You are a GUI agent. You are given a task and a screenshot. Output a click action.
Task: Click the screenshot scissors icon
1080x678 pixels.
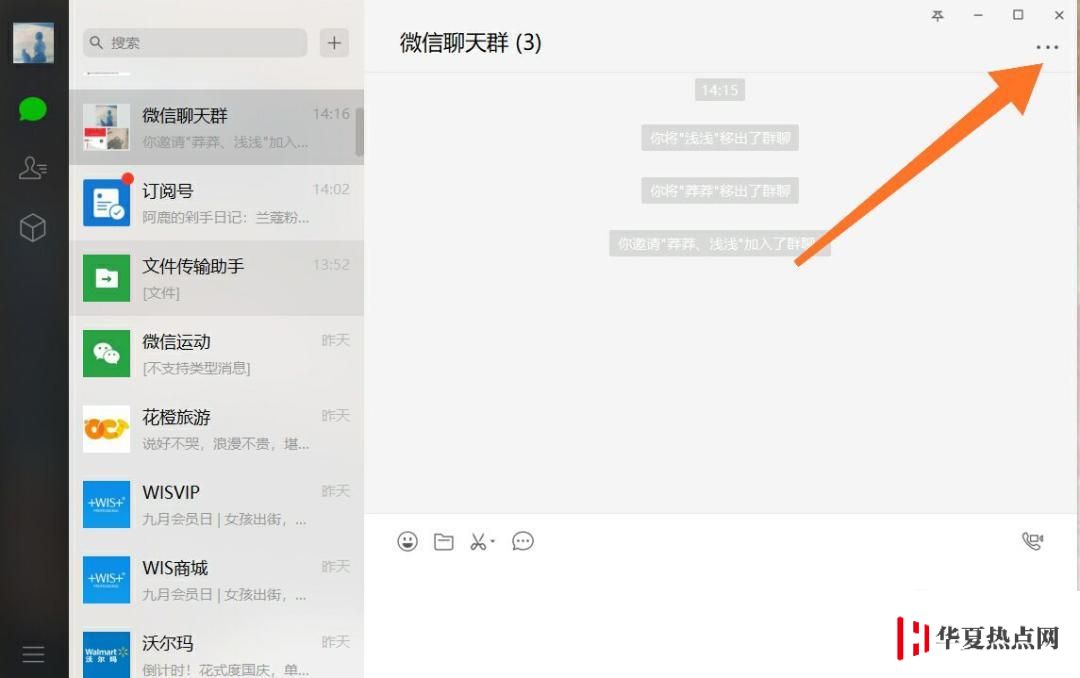pos(477,542)
